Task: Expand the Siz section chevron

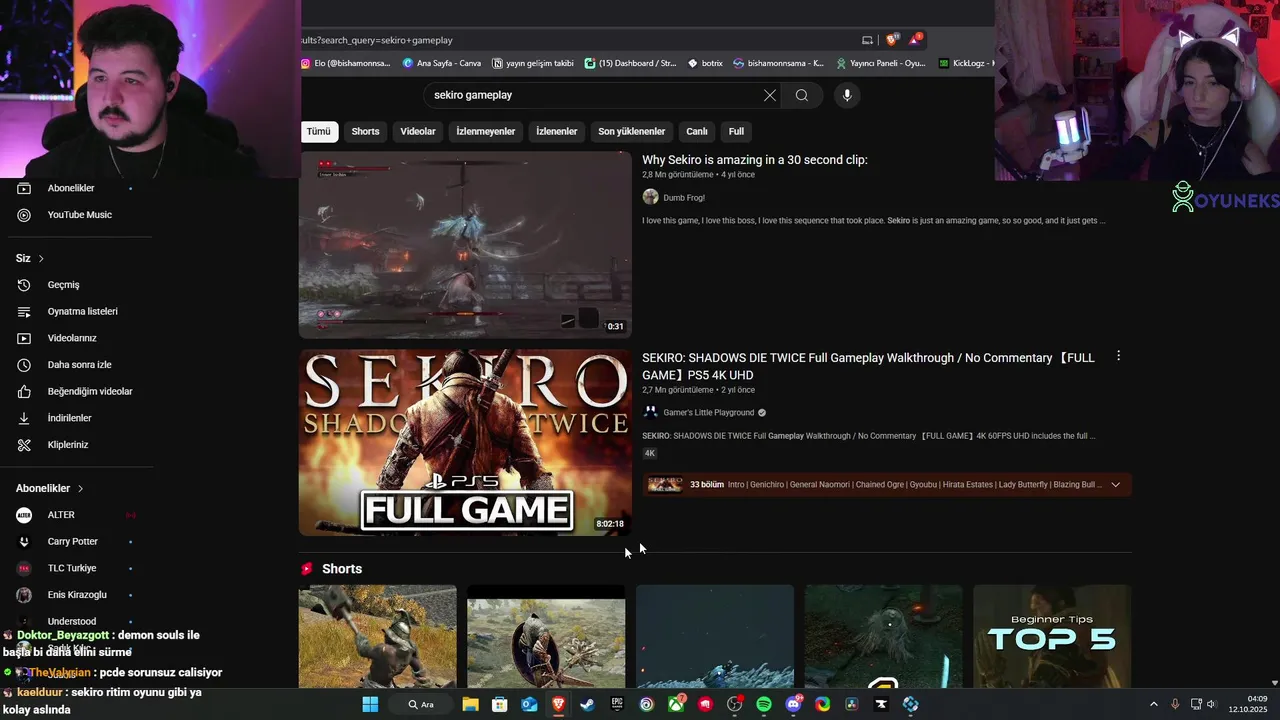Action: (41, 258)
